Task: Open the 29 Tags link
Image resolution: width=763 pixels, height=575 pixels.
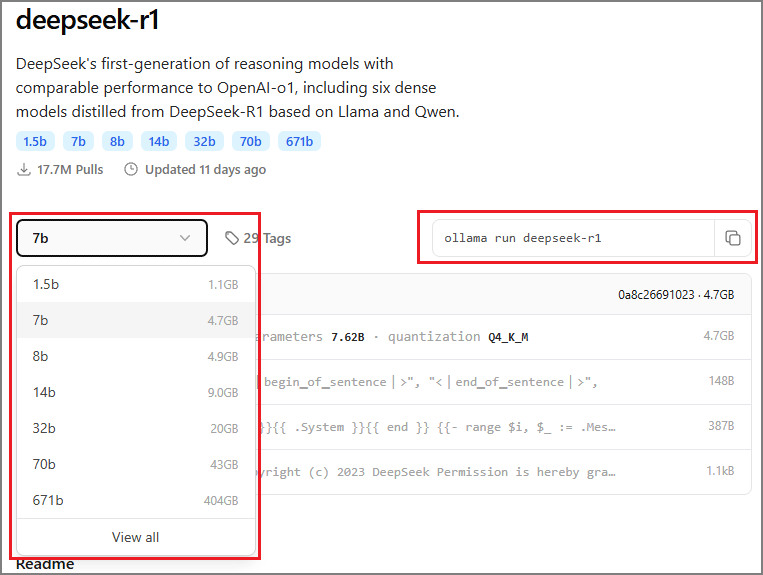Action: click(x=266, y=238)
